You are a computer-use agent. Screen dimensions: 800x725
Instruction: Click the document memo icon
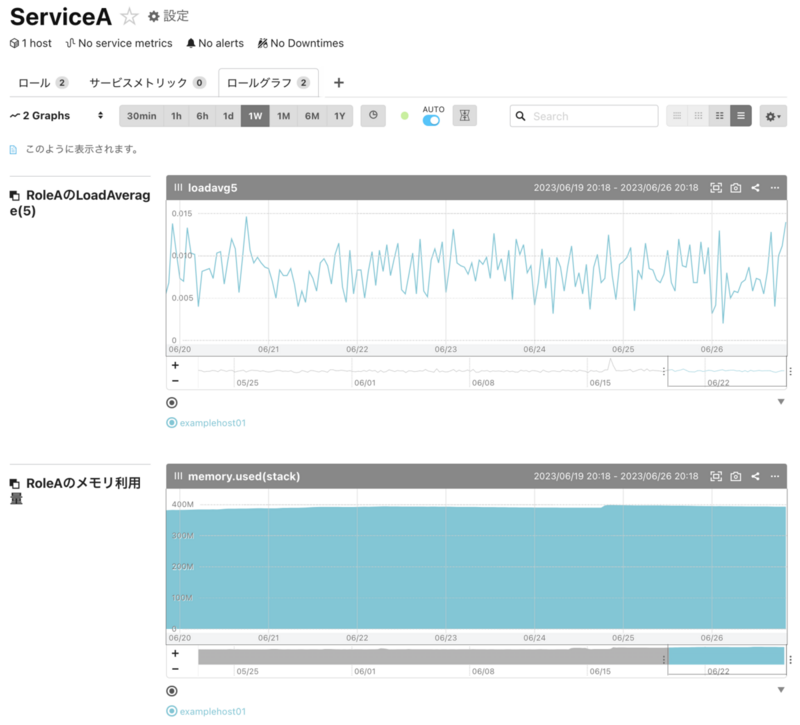click(13, 149)
